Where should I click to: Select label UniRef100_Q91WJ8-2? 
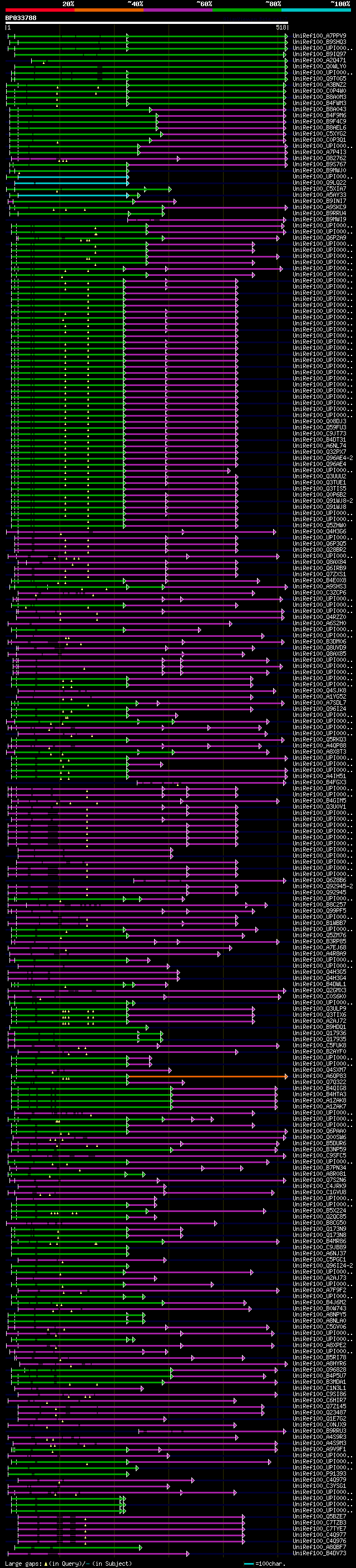(323, 501)
